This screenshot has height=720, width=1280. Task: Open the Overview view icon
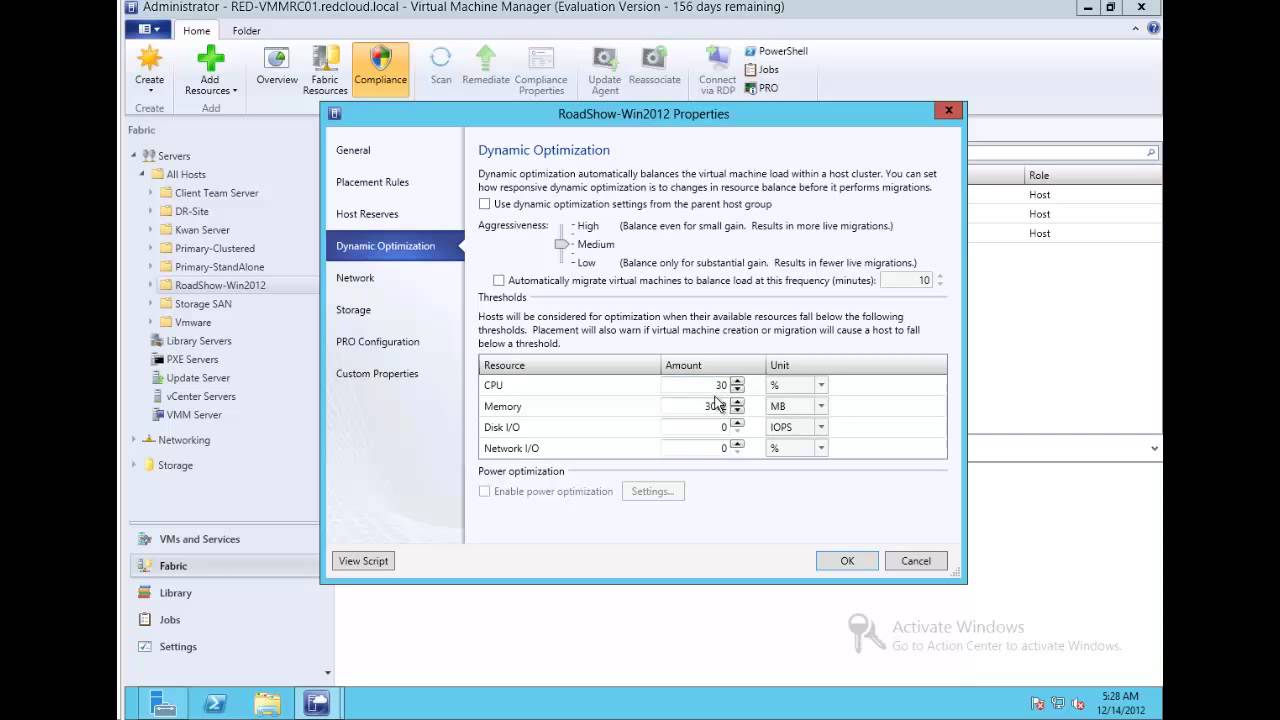click(276, 59)
